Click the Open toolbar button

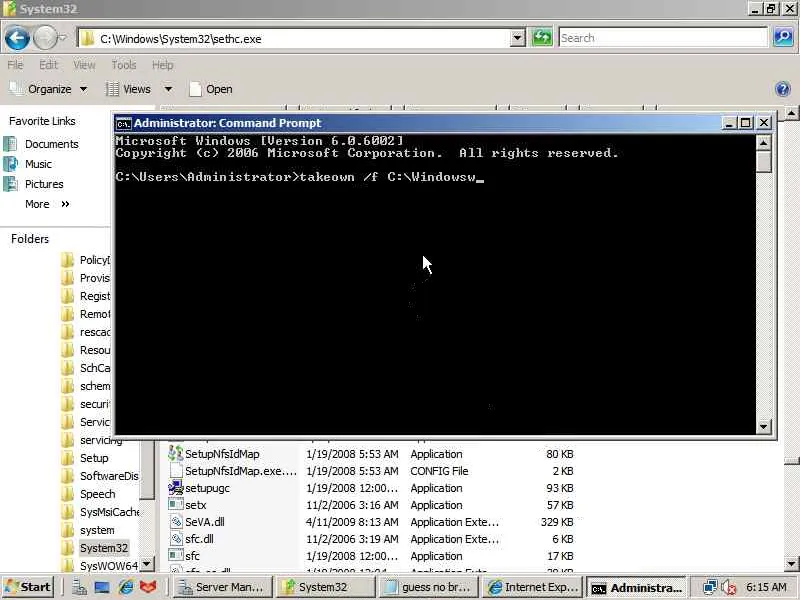211,89
